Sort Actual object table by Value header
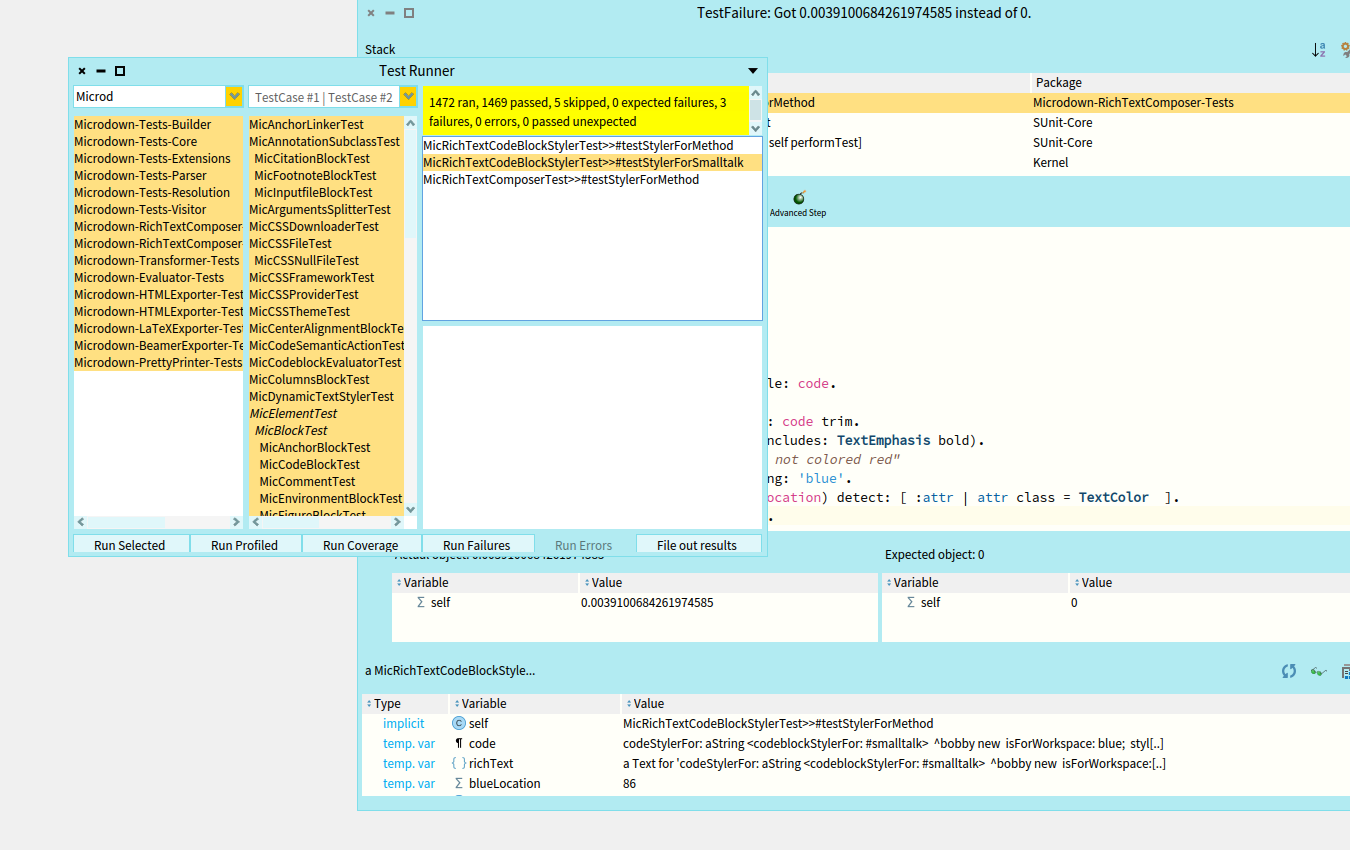Image resolution: width=1350 pixels, height=850 pixels. (x=727, y=582)
